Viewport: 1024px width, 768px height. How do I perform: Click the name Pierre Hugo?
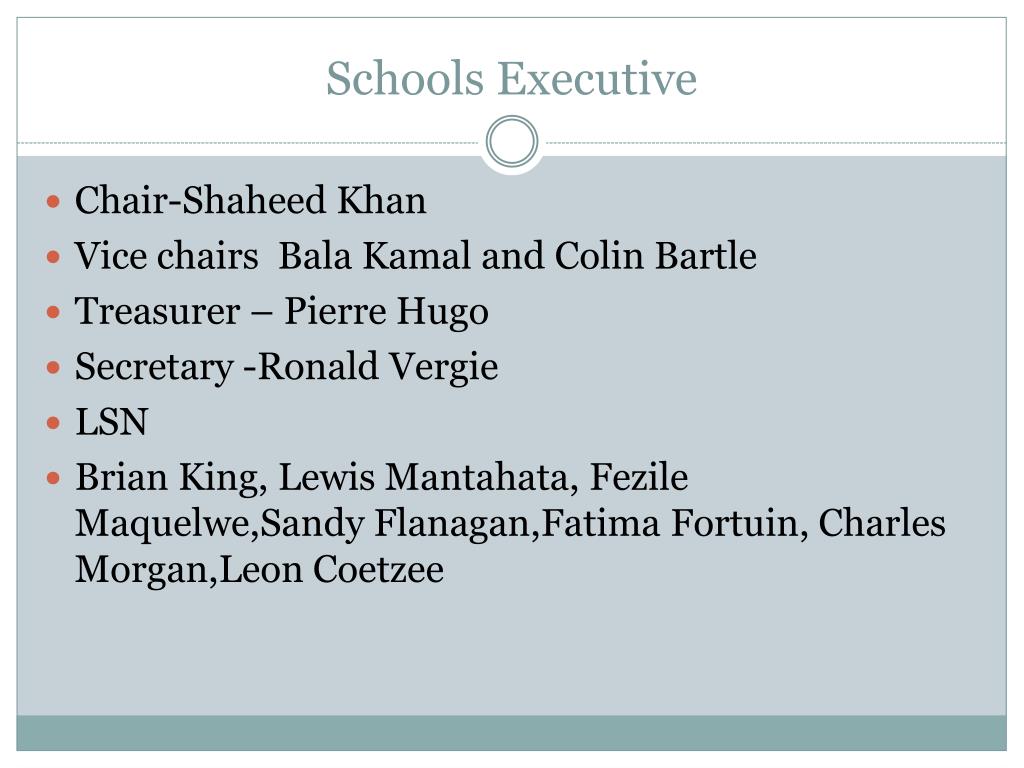386,312
